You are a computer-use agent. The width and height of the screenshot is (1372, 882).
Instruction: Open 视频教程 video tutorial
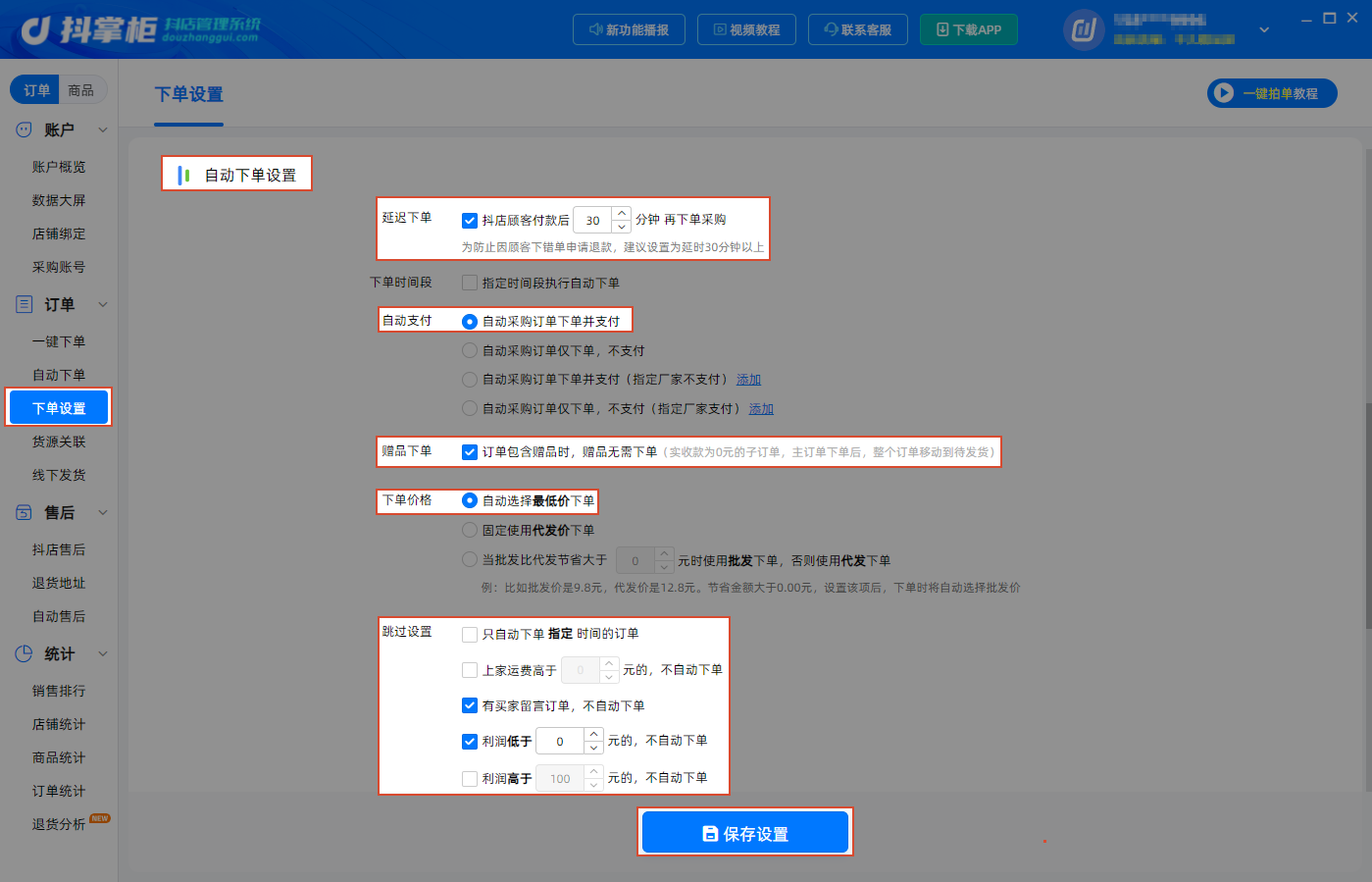click(746, 29)
